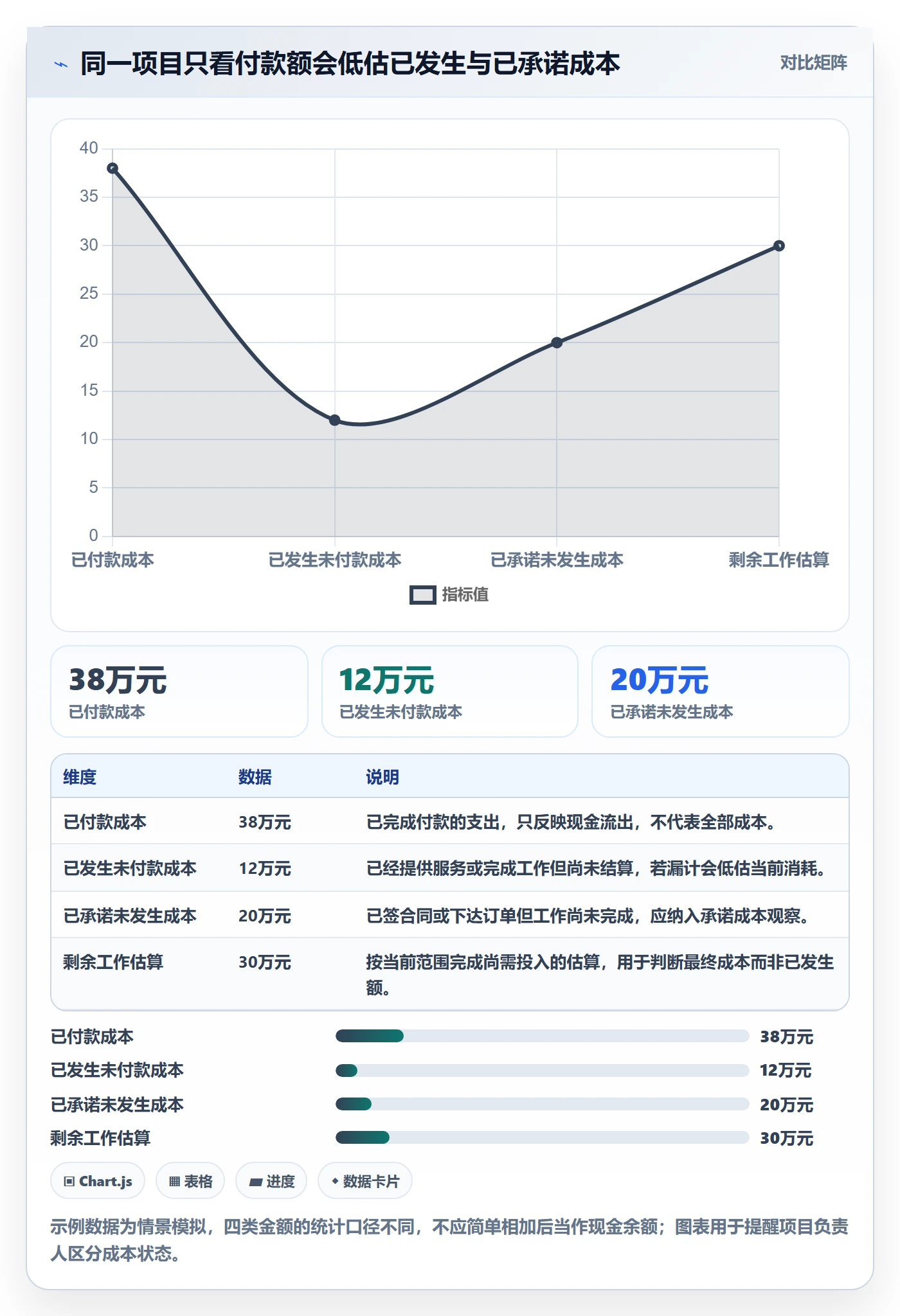This screenshot has height=1316, width=900.
Task: Select the 38万元 已付款成本 card
Action: (179, 691)
